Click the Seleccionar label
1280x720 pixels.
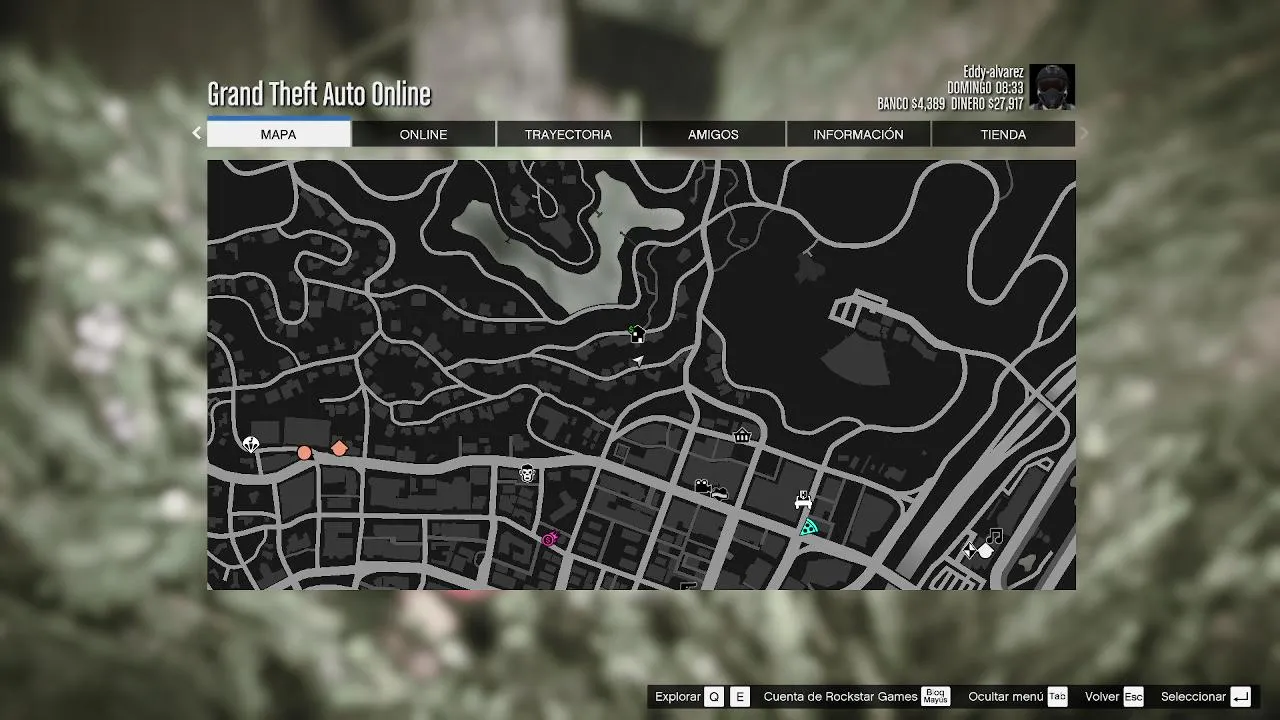tap(1193, 697)
